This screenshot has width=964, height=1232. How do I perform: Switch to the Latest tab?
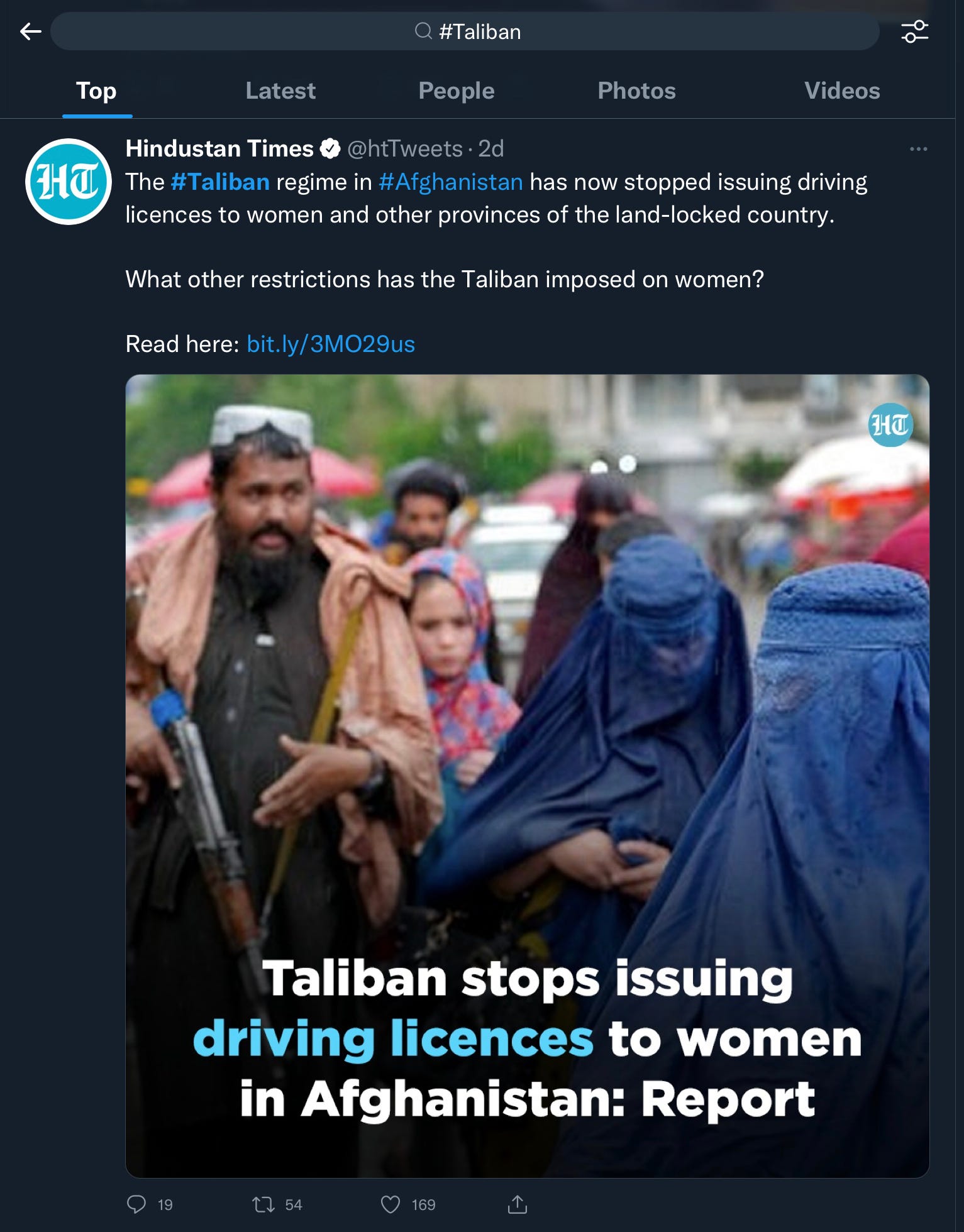tap(280, 91)
